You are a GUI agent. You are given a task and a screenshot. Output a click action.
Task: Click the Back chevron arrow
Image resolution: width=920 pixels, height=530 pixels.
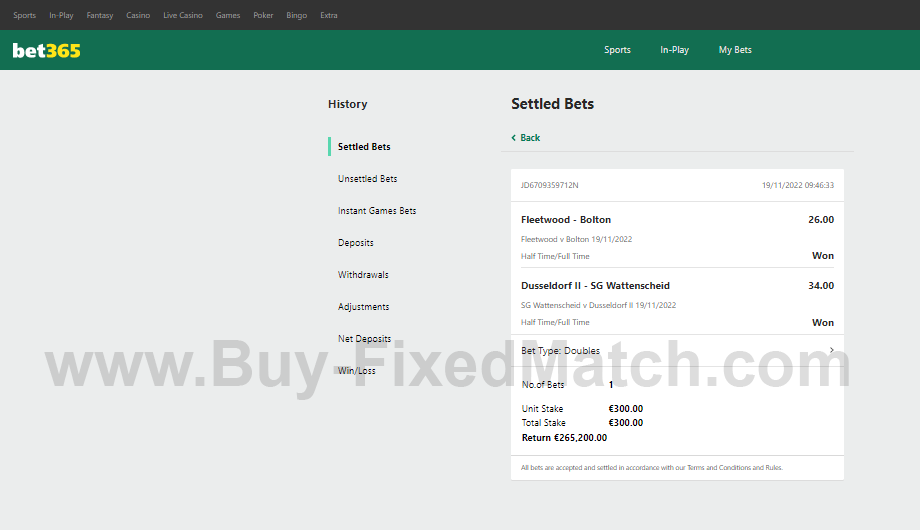514,138
